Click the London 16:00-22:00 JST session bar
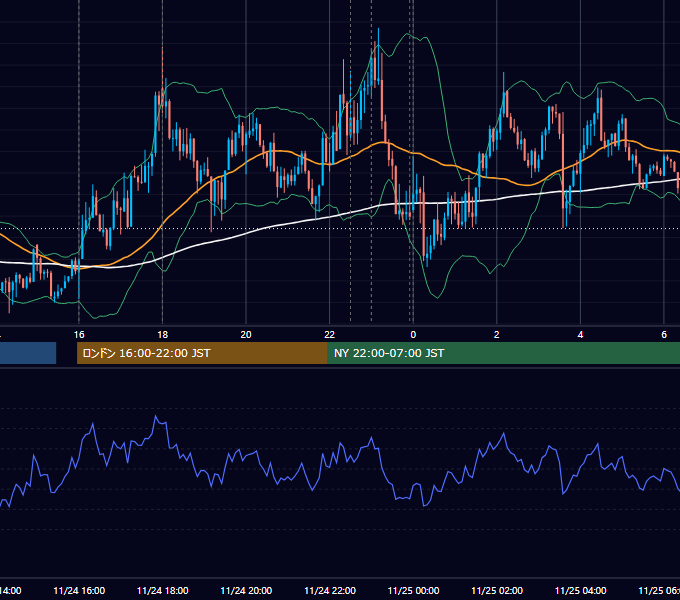This screenshot has height=600, width=680. coord(202,353)
